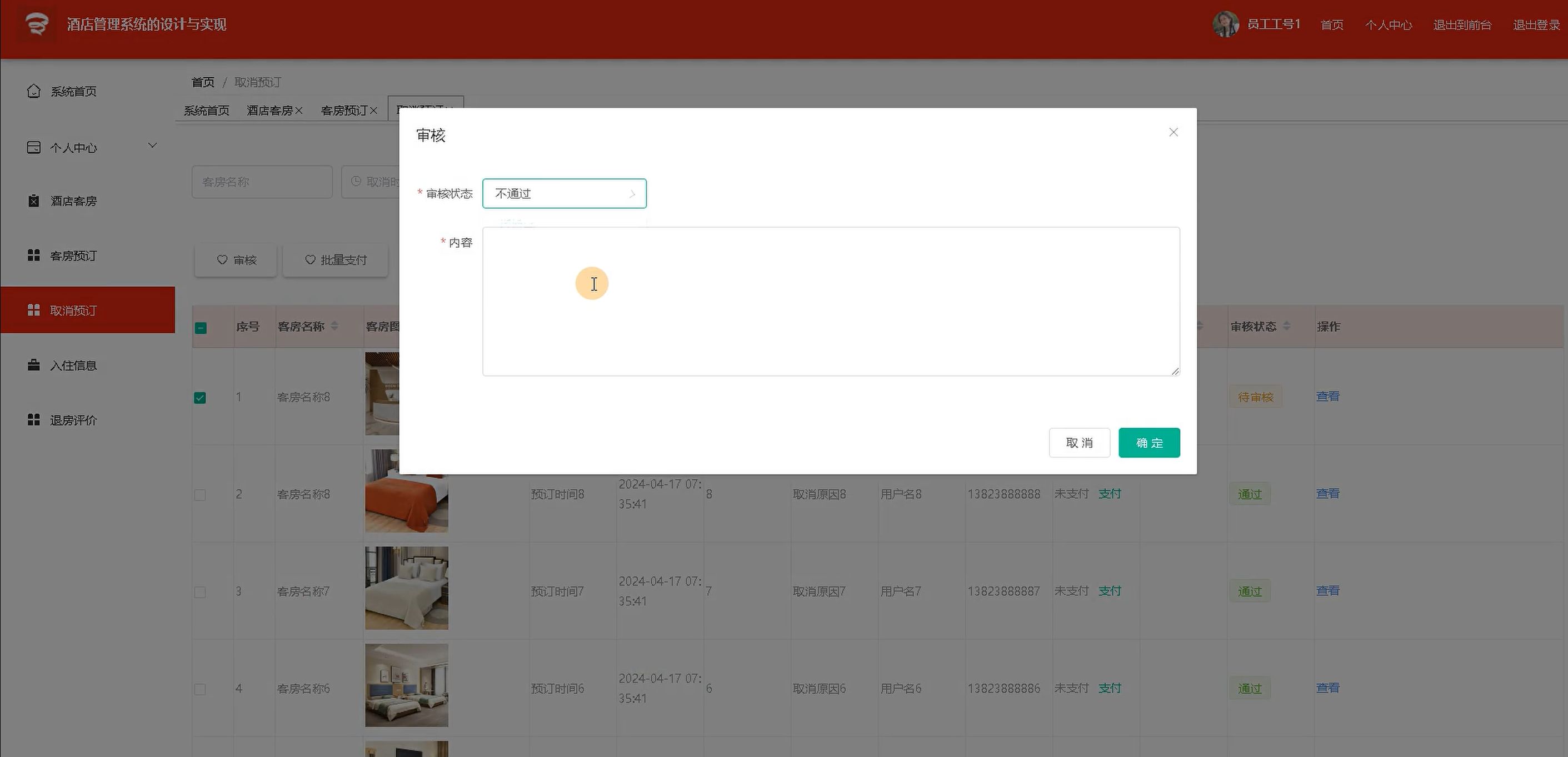Click the orange bed room thumbnail
Viewport: 1568px width, 757px height.
click(x=407, y=491)
